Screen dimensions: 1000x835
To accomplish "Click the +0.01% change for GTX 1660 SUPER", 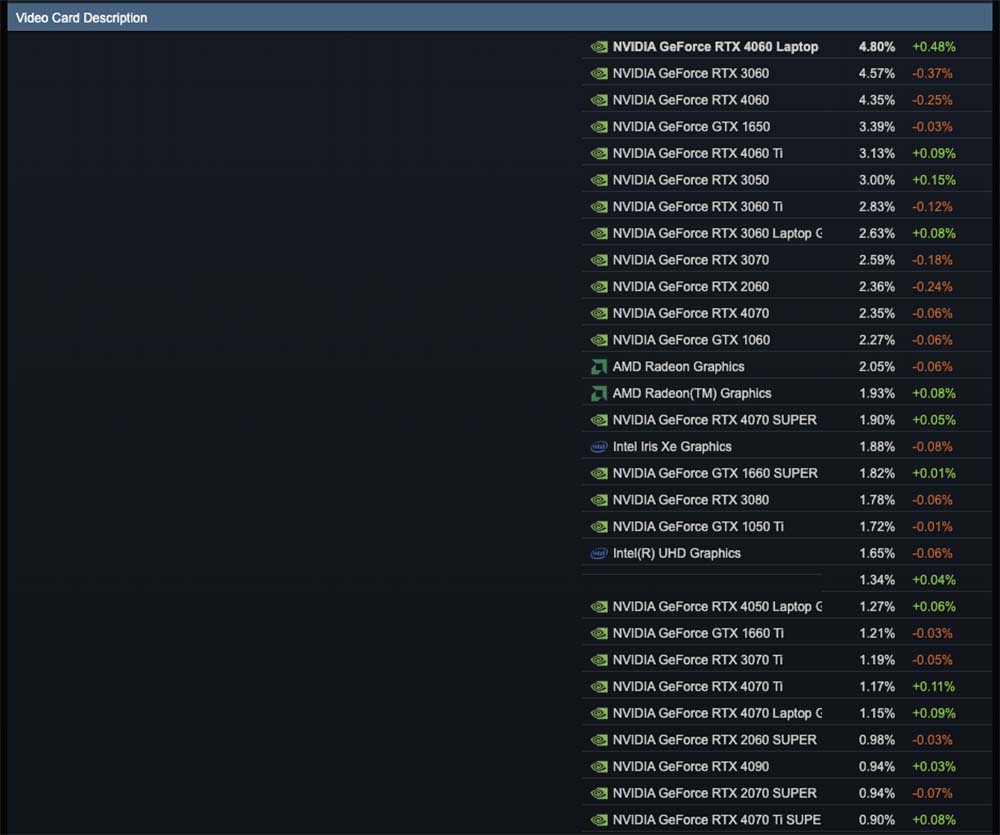I will click(934, 473).
